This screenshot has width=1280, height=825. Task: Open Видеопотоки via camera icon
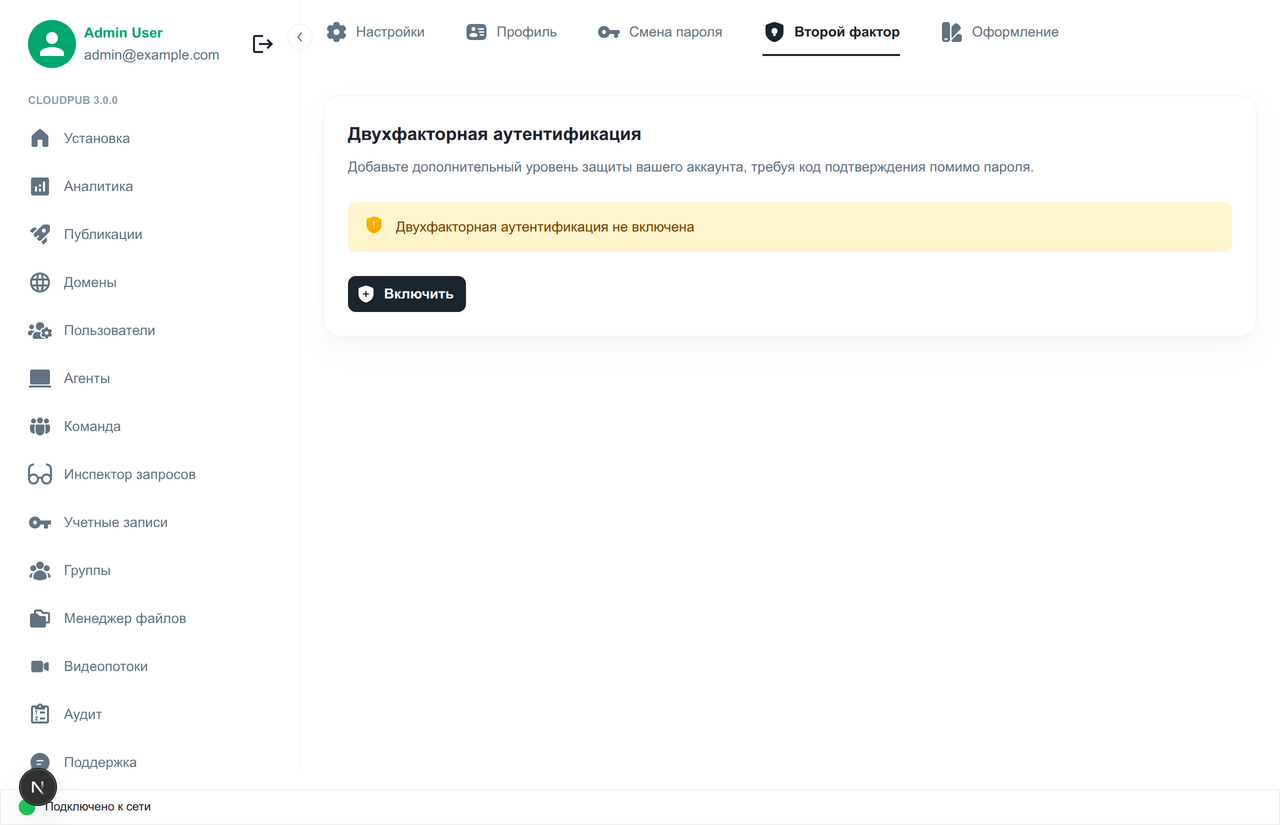39,666
